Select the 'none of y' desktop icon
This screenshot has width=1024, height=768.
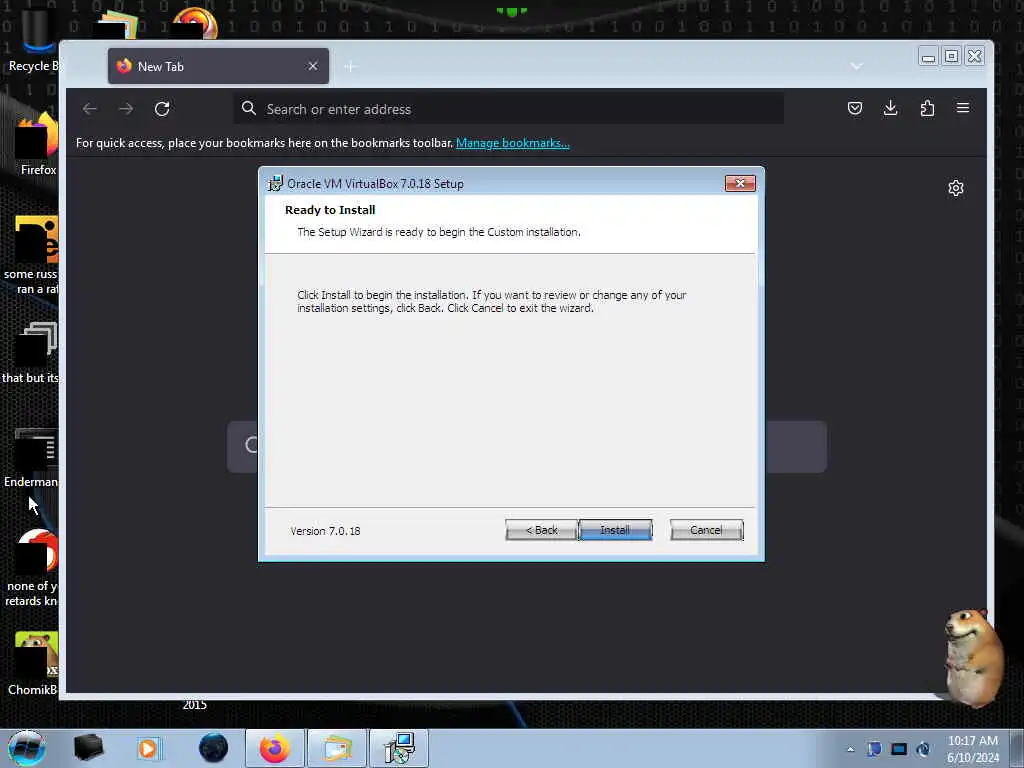33,568
